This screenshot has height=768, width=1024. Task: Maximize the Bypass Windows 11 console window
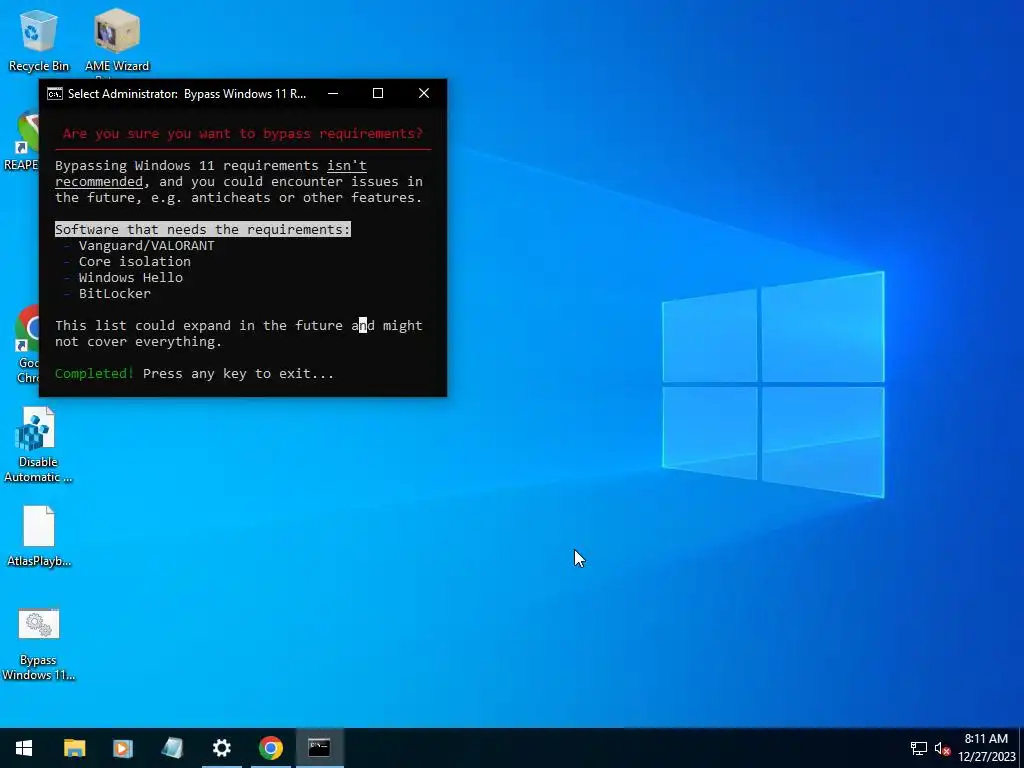(x=377, y=93)
